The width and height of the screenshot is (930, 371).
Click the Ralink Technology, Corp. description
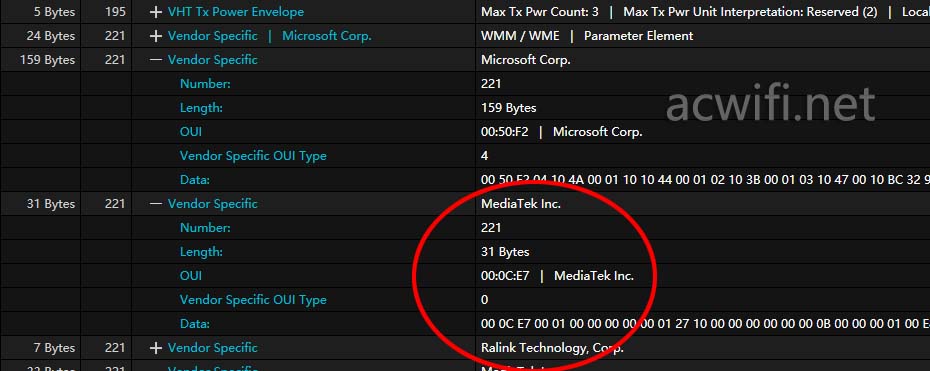(x=552, y=348)
